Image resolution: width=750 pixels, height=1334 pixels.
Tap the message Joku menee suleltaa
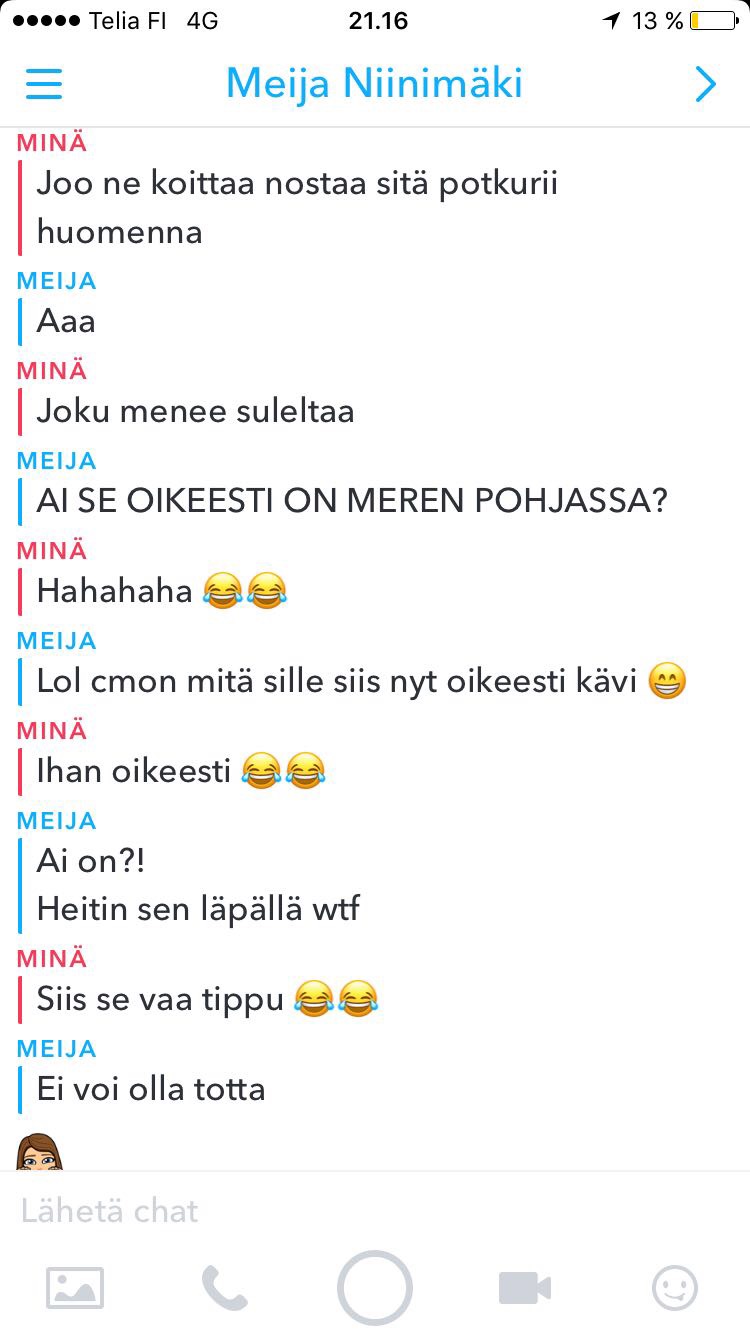point(196,412)
